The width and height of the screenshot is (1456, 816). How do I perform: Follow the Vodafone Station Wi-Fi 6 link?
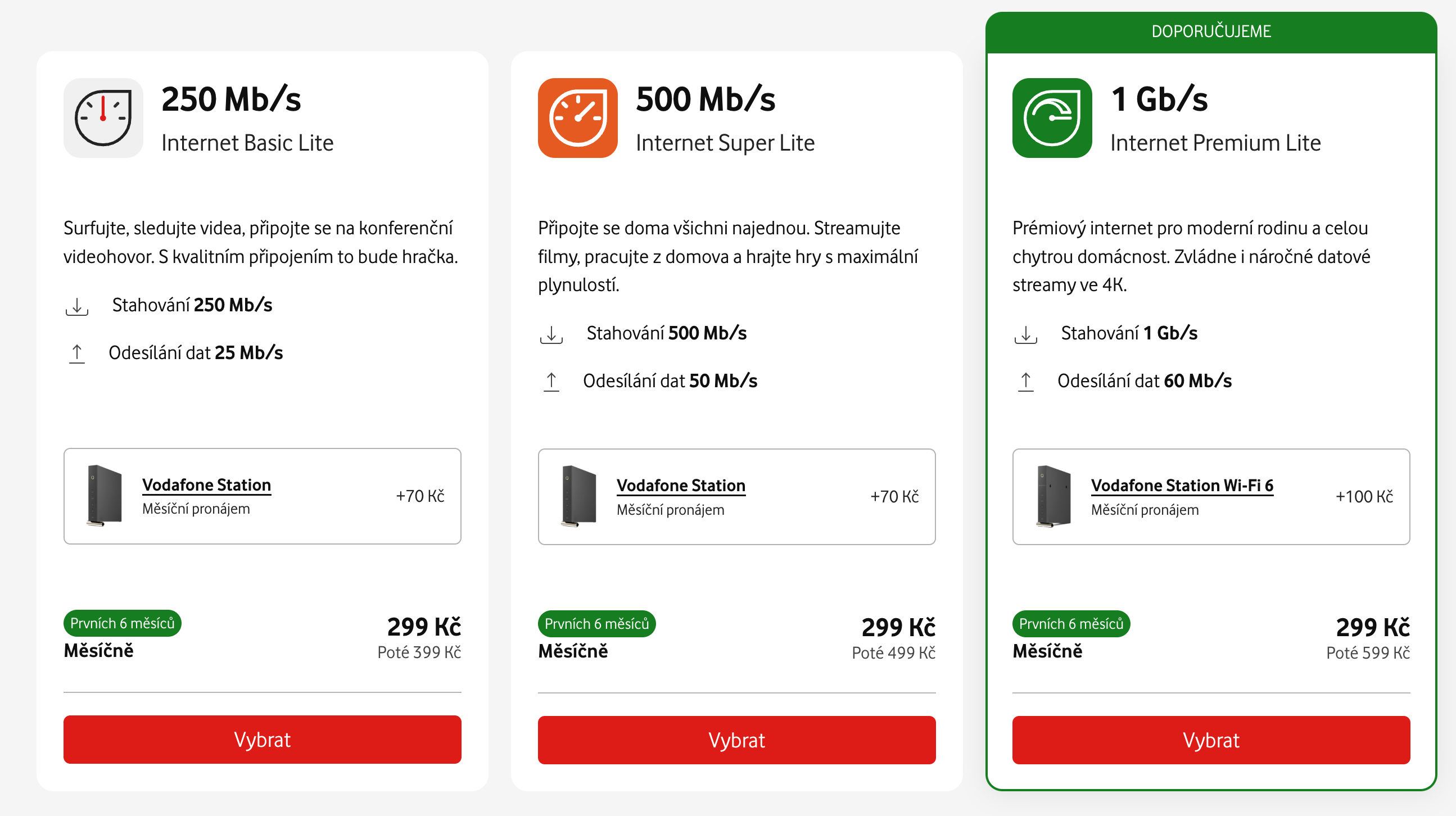coord(1182,486)
